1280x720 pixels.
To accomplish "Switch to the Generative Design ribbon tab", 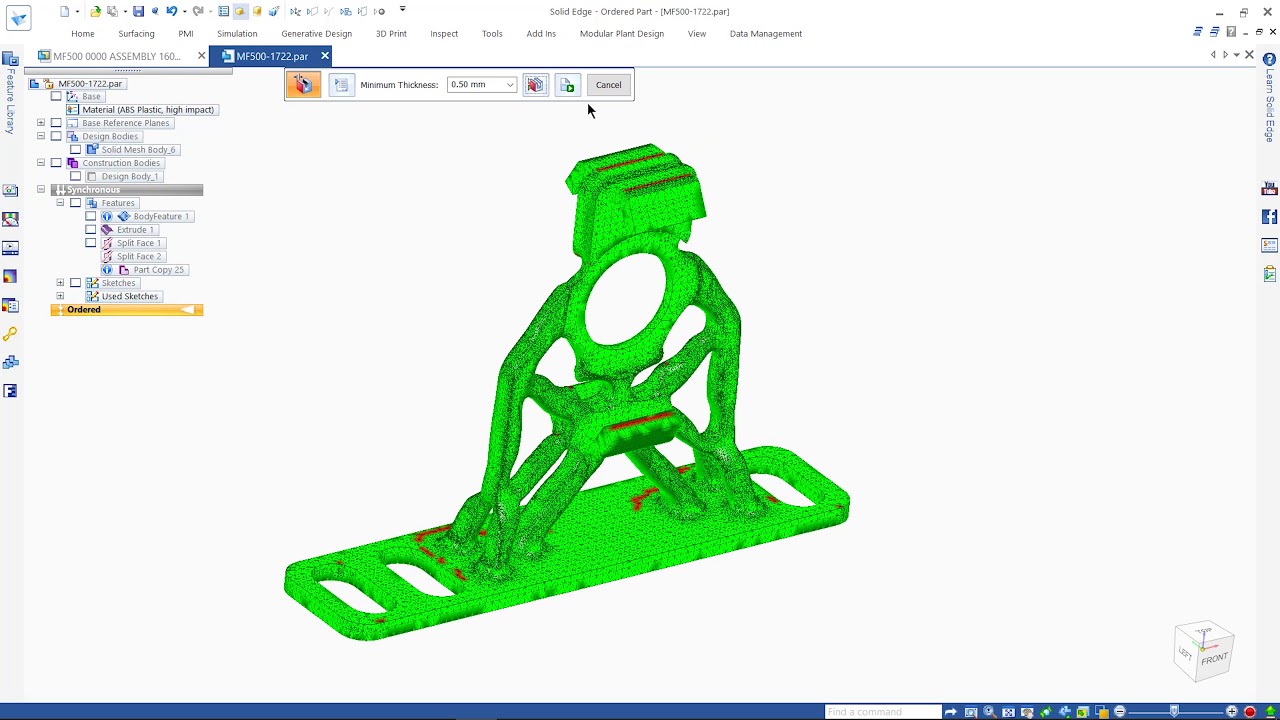I will pos(316,33).
